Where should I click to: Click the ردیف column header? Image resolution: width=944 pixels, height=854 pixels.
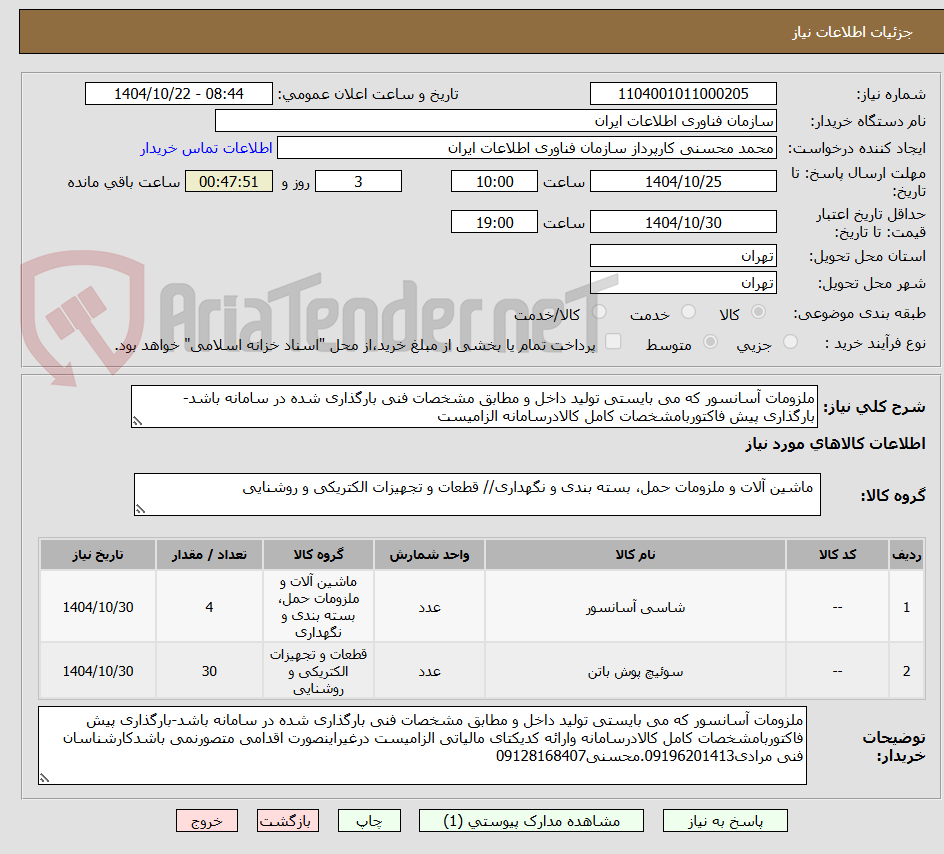pos(907,554)
